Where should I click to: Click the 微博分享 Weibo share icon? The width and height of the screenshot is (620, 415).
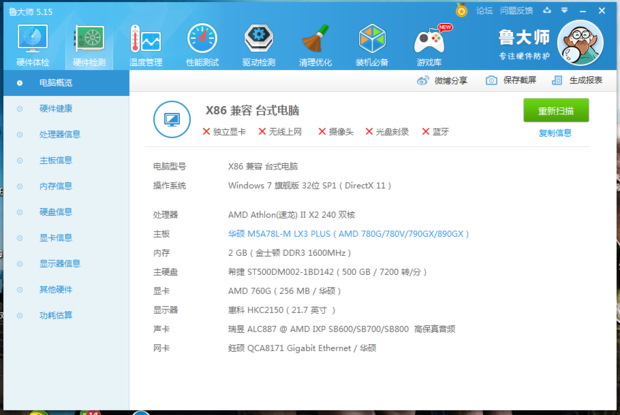[423, 81]
